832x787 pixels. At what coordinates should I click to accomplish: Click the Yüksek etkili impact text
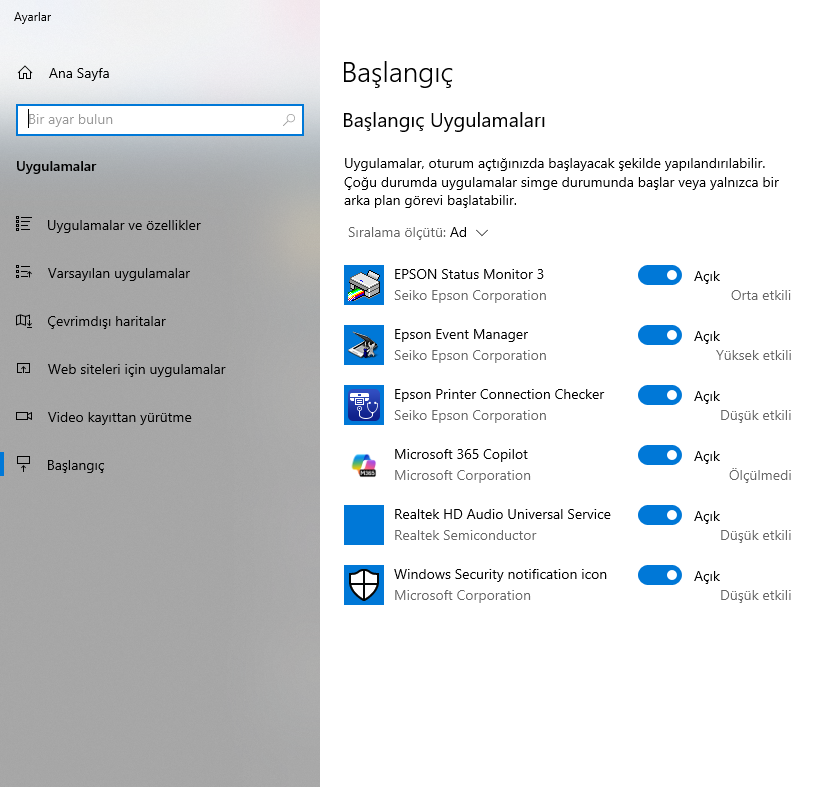pyautogui.click(x=753, y=355)
